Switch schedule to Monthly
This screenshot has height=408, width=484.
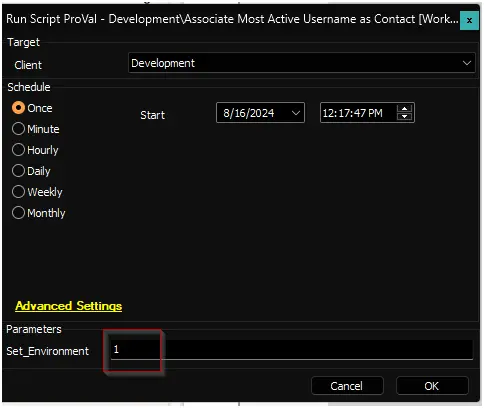coord(18,213)
